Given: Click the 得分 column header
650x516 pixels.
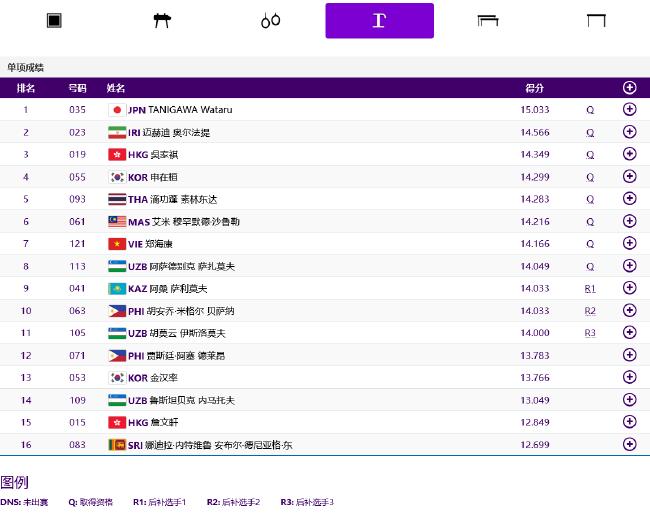Looking at the screenshot, I should [535, 88].
